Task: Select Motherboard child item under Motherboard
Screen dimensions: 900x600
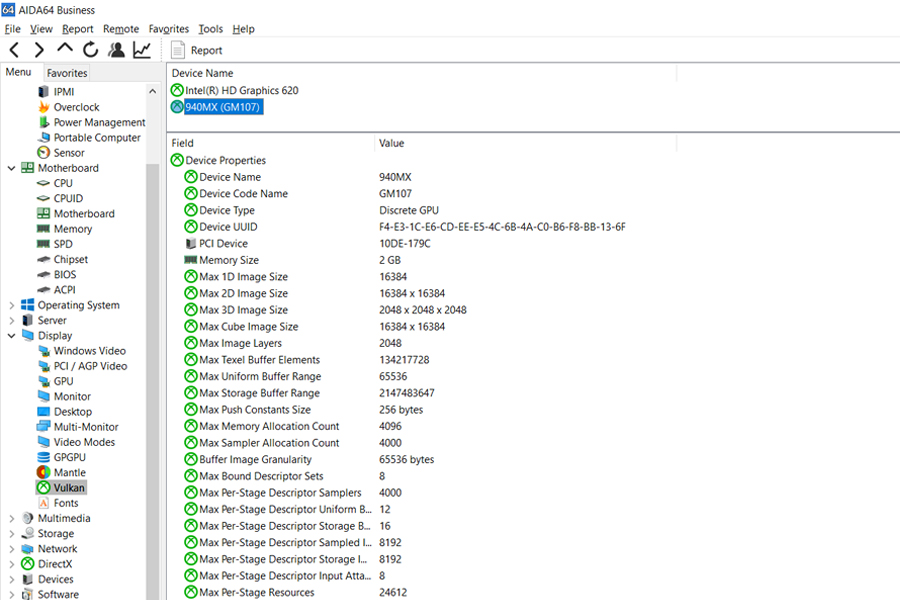Action: click(x=84, y=214)
